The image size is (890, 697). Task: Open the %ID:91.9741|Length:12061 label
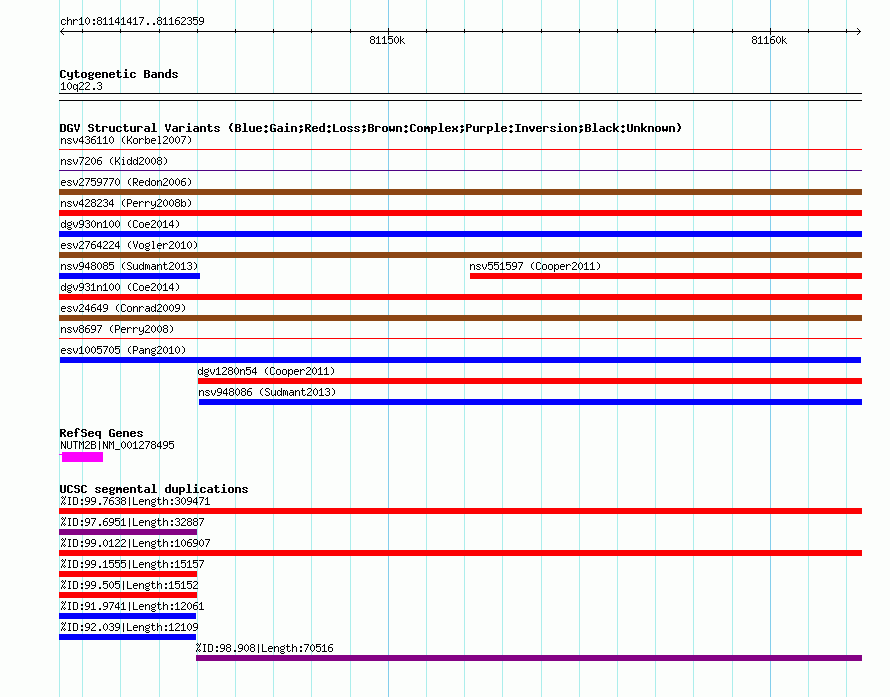132,606
